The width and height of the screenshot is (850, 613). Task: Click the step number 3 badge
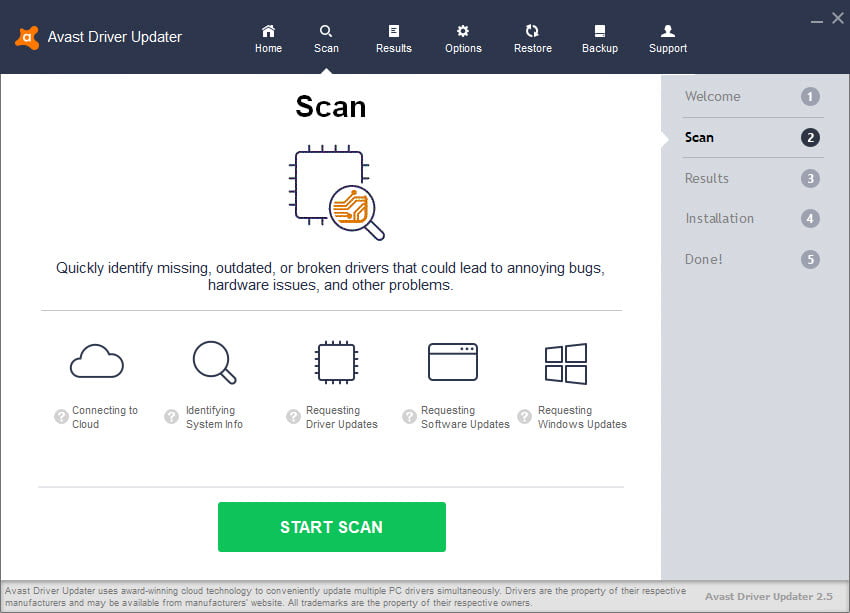[810, 178]
